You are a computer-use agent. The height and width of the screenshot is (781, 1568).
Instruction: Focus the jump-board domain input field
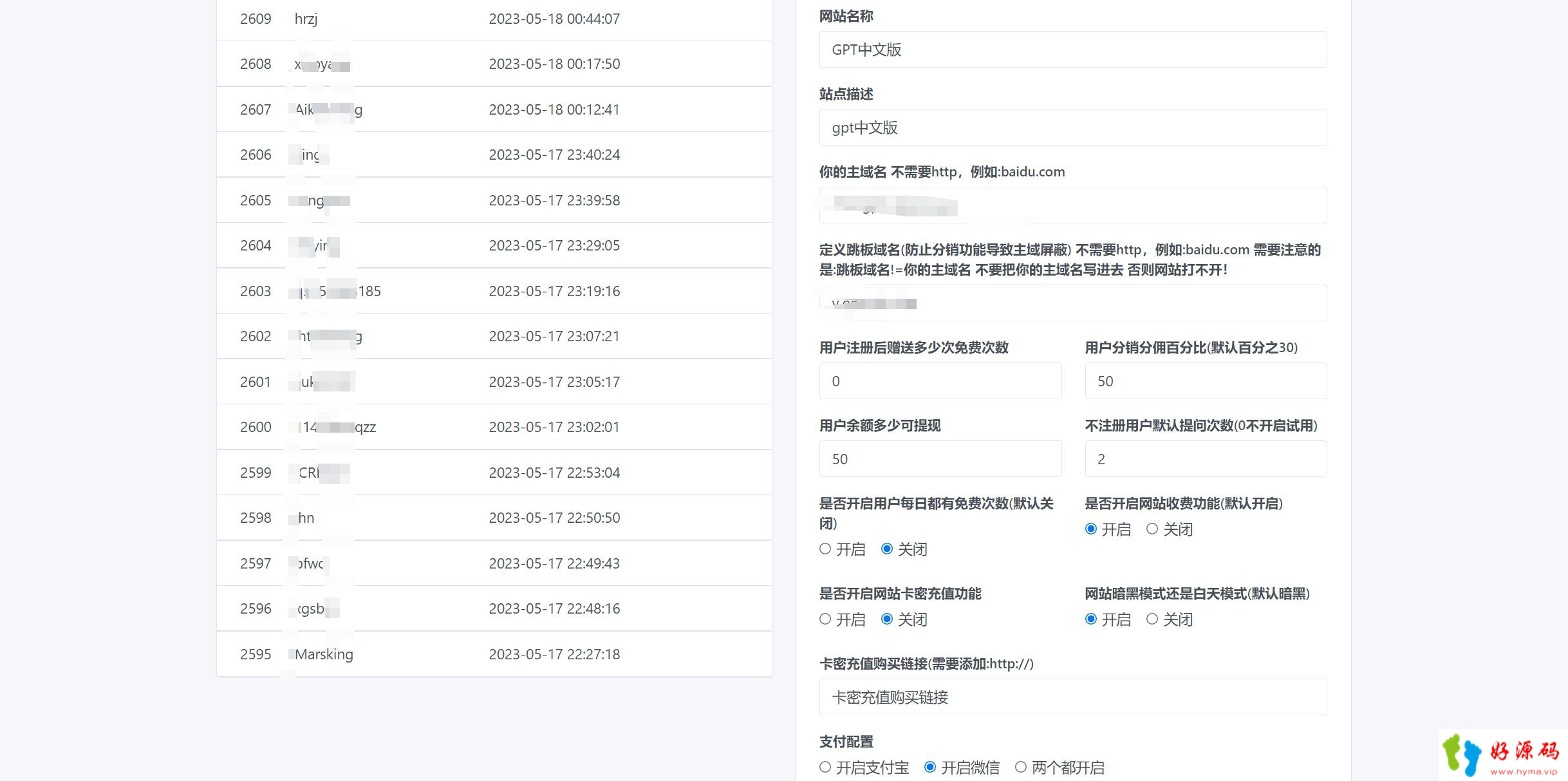pyautogui.click(x=1073, y=303)
